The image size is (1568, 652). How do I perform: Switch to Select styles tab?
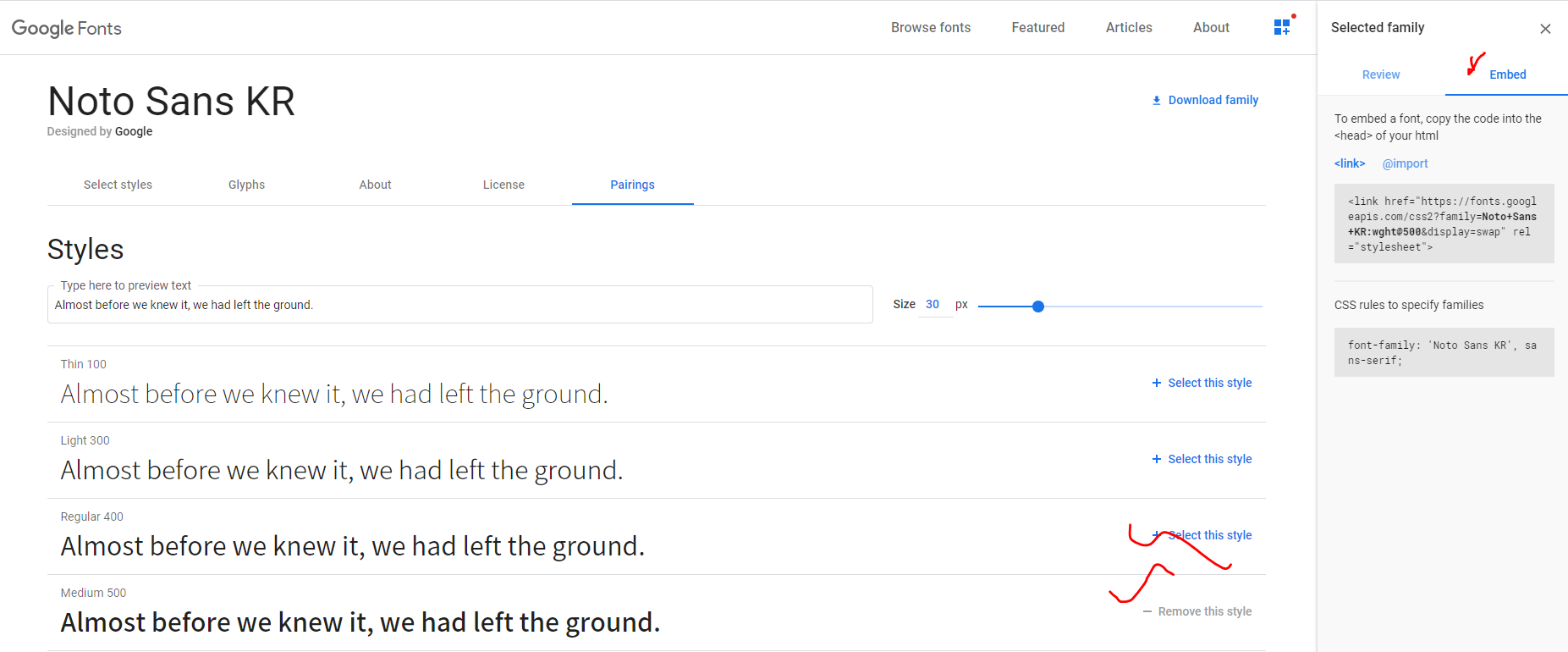click(118, 185)
